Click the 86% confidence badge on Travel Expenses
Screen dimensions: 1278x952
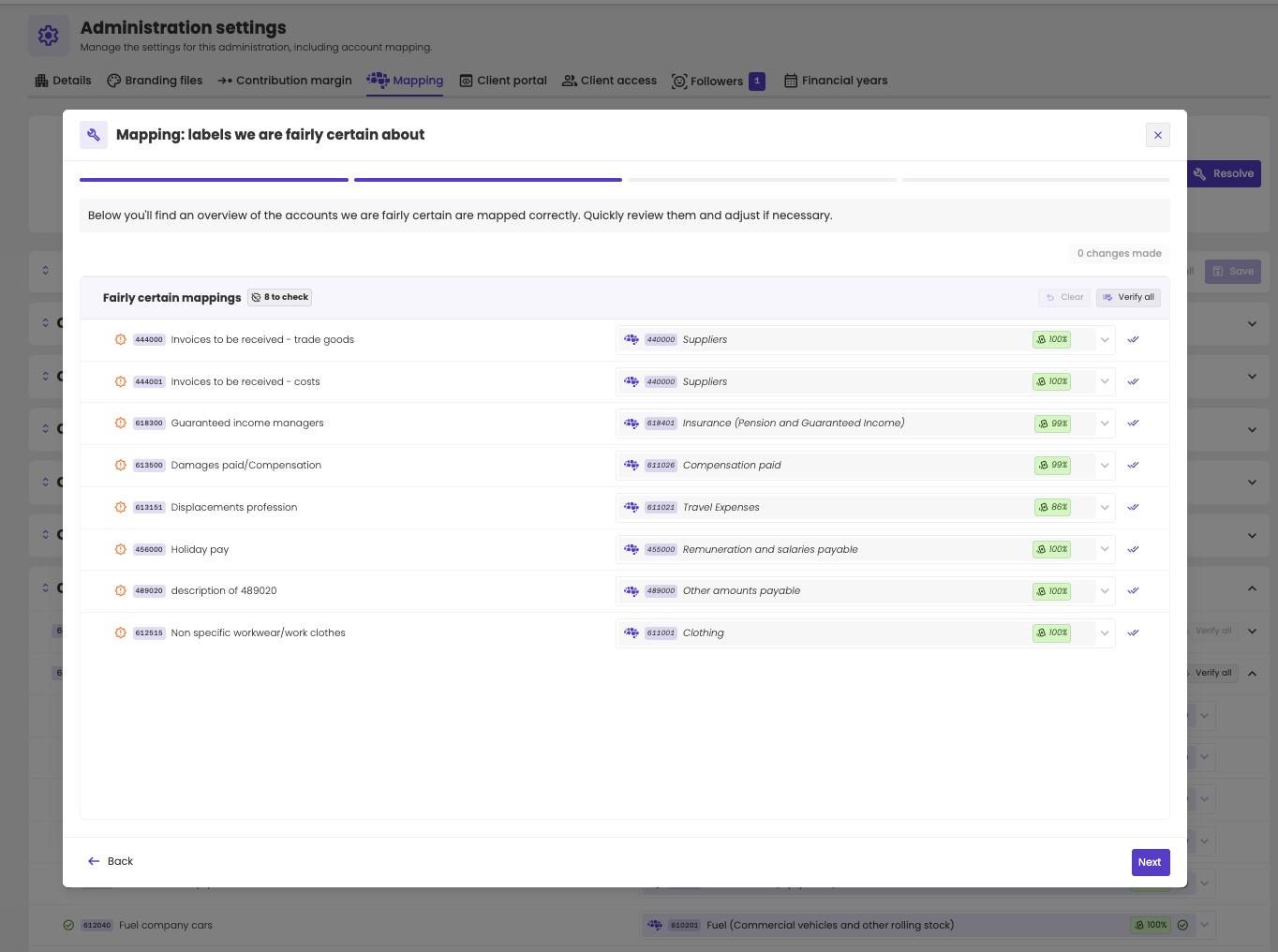tap(1053, 508)
